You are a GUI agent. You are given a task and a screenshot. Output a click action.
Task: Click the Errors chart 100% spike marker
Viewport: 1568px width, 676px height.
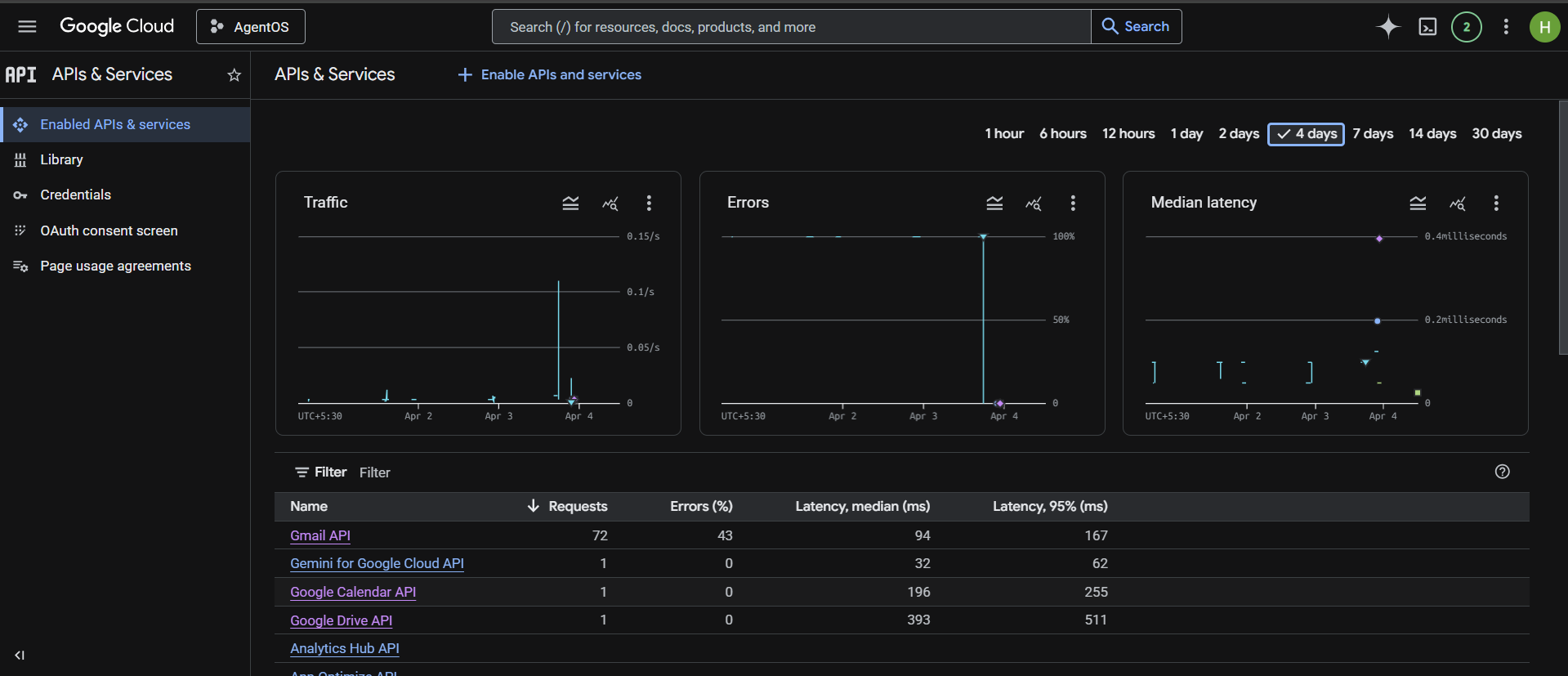(983, 237)
